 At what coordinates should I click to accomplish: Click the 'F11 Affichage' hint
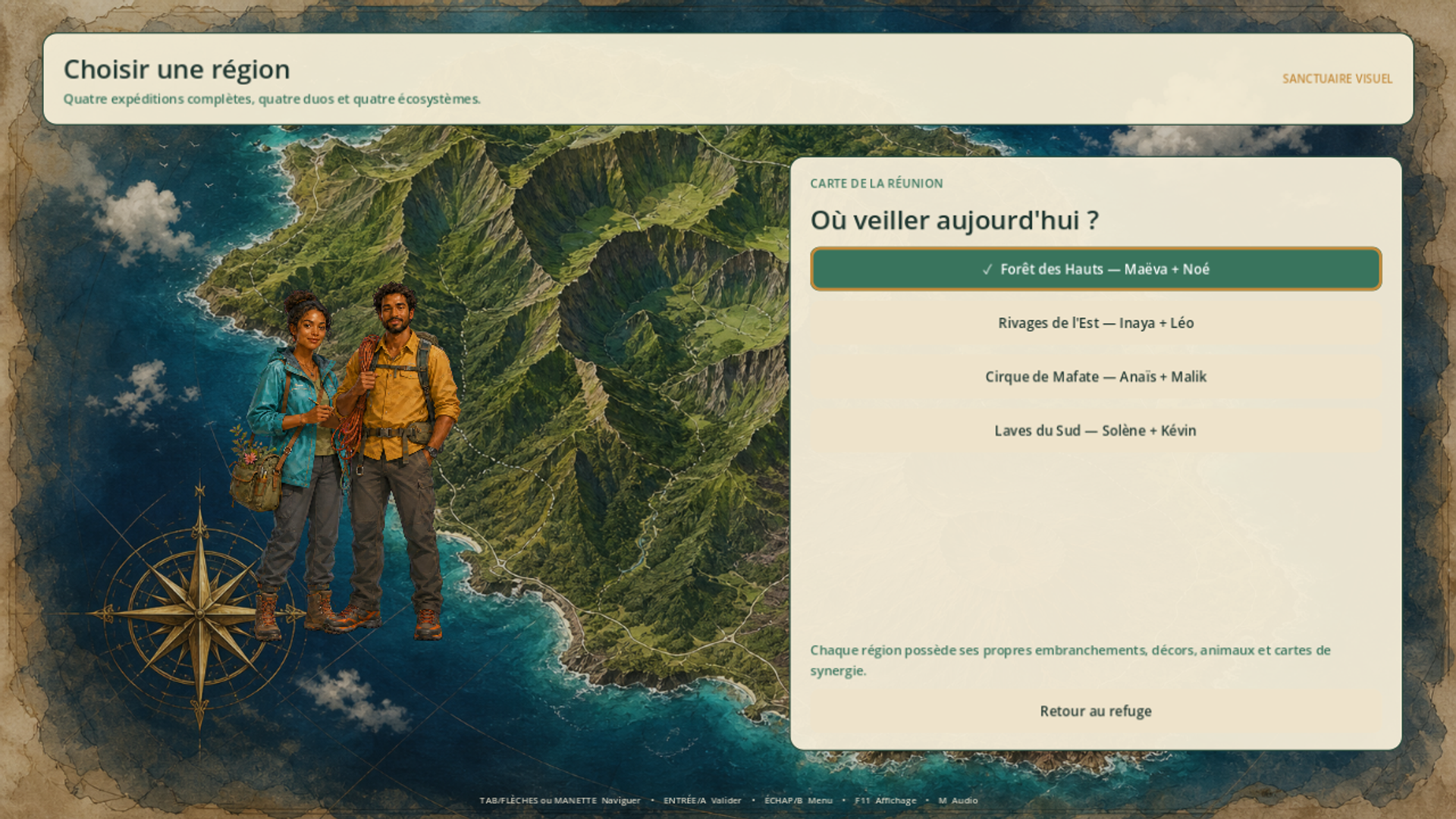885,800
